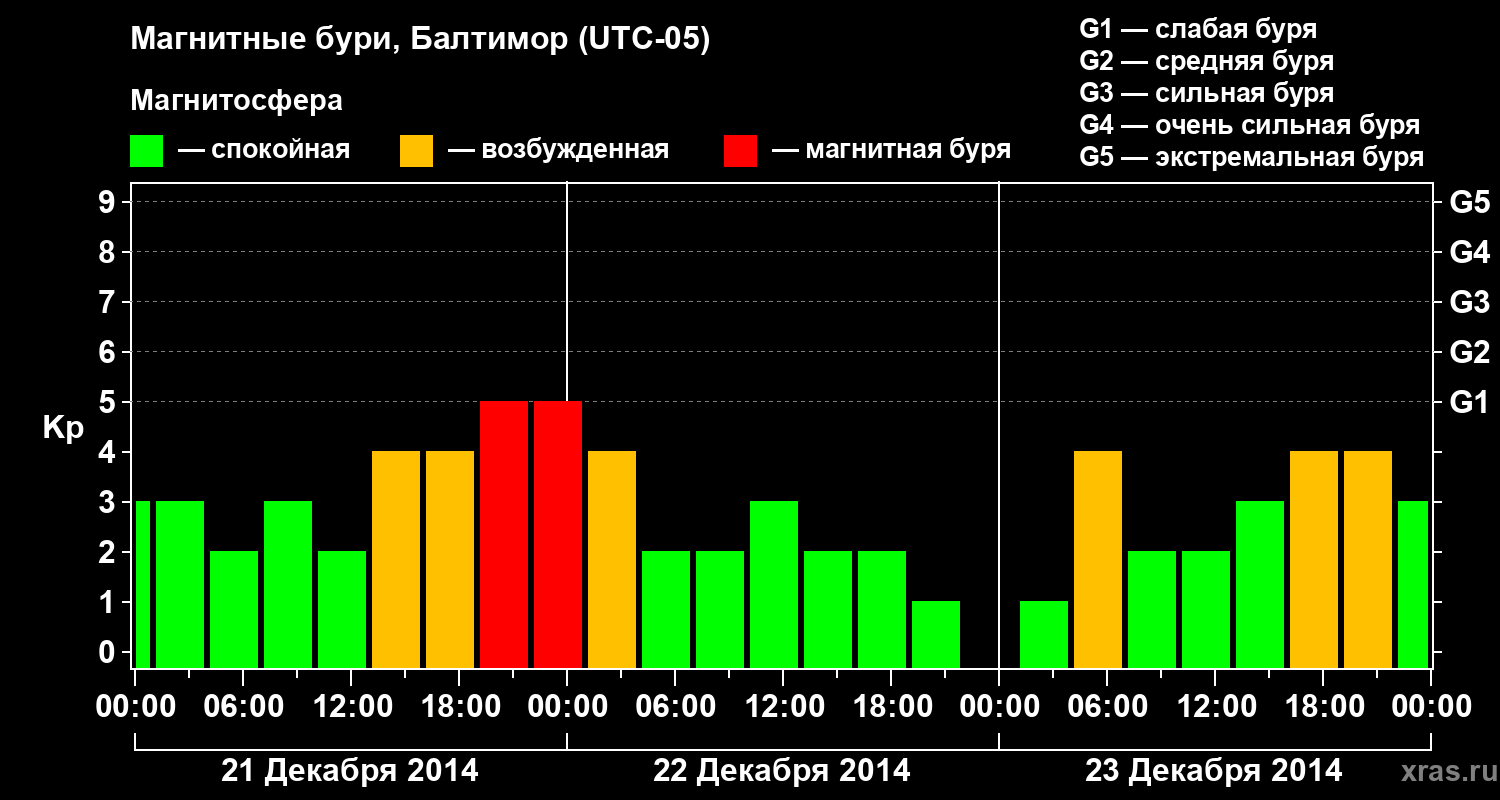Select the 'G1 — слабая буря' legend line
Screen dimensions: 1500x800
click(x=1198, y=29)
